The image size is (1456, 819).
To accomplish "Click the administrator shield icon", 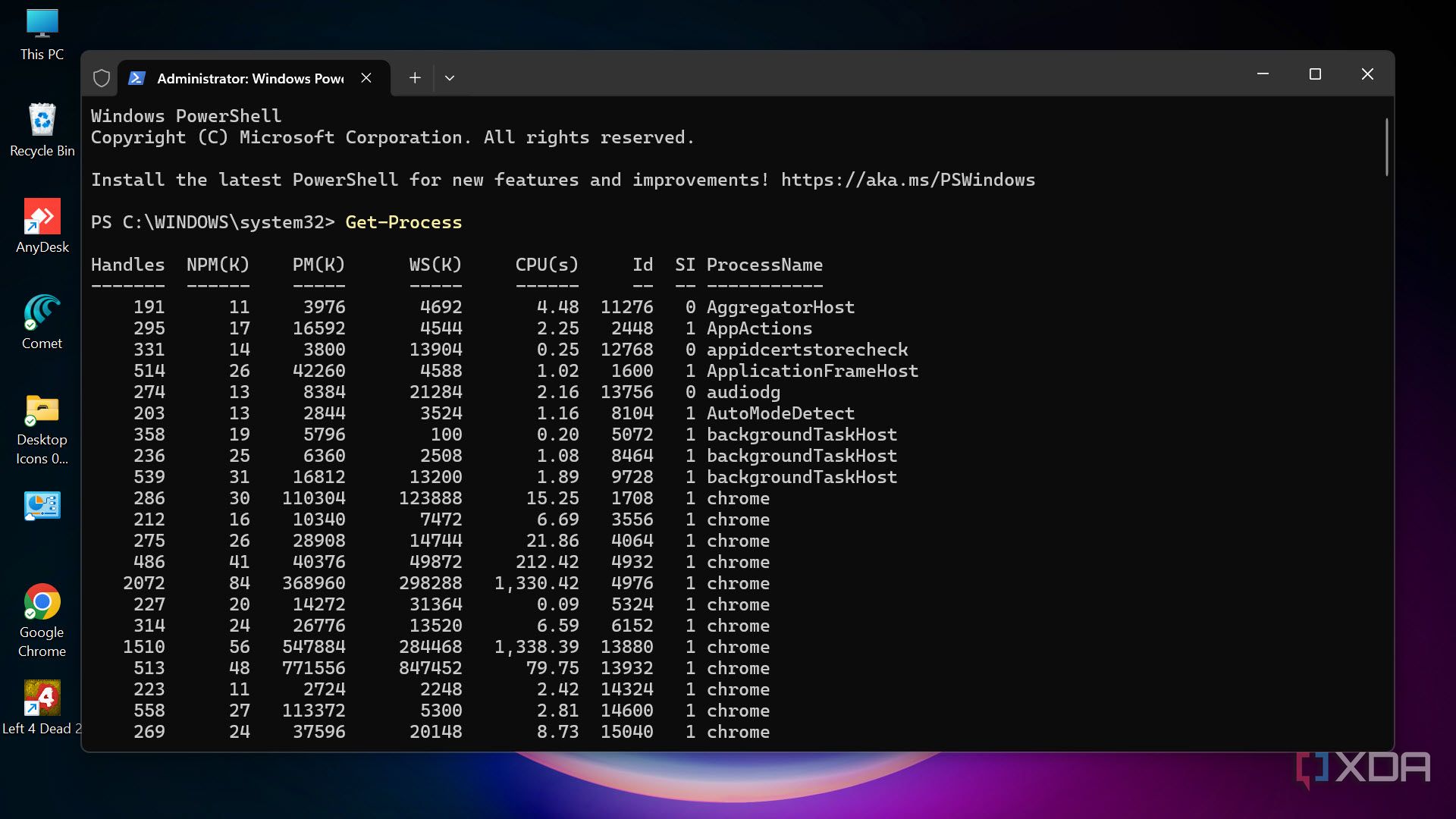I will [102, 78].
